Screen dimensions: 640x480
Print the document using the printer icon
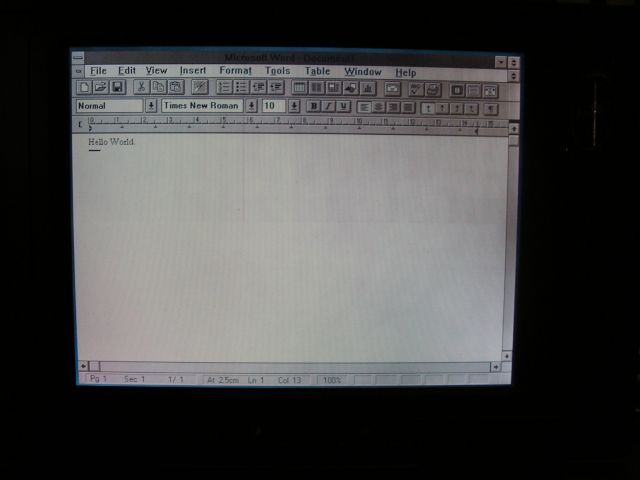coord(433,90)
